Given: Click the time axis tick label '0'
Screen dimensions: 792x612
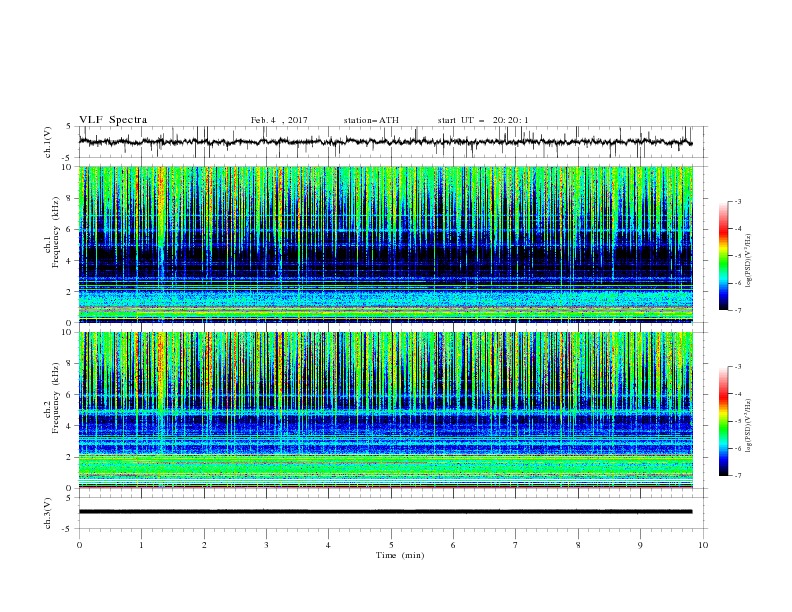Looking at the screenshot, I should 79,545.
